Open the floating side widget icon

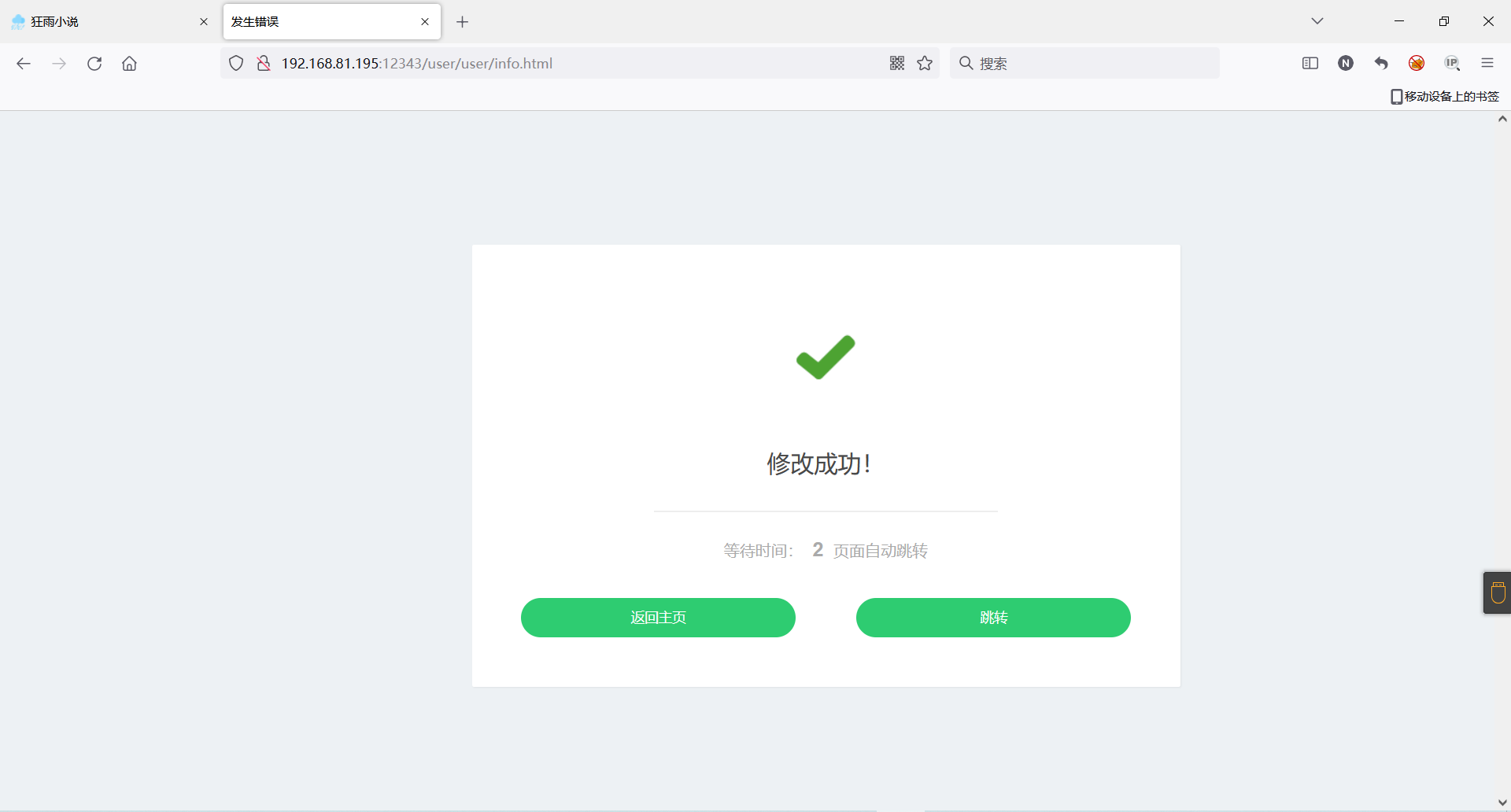click(1498, 592)
